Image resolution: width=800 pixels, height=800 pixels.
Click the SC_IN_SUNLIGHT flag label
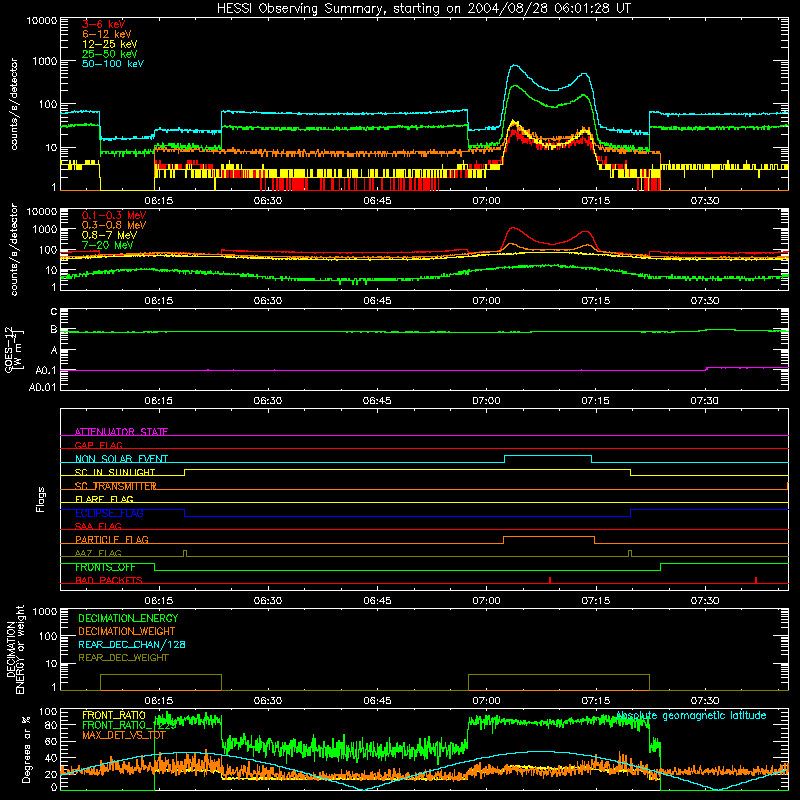115,472
